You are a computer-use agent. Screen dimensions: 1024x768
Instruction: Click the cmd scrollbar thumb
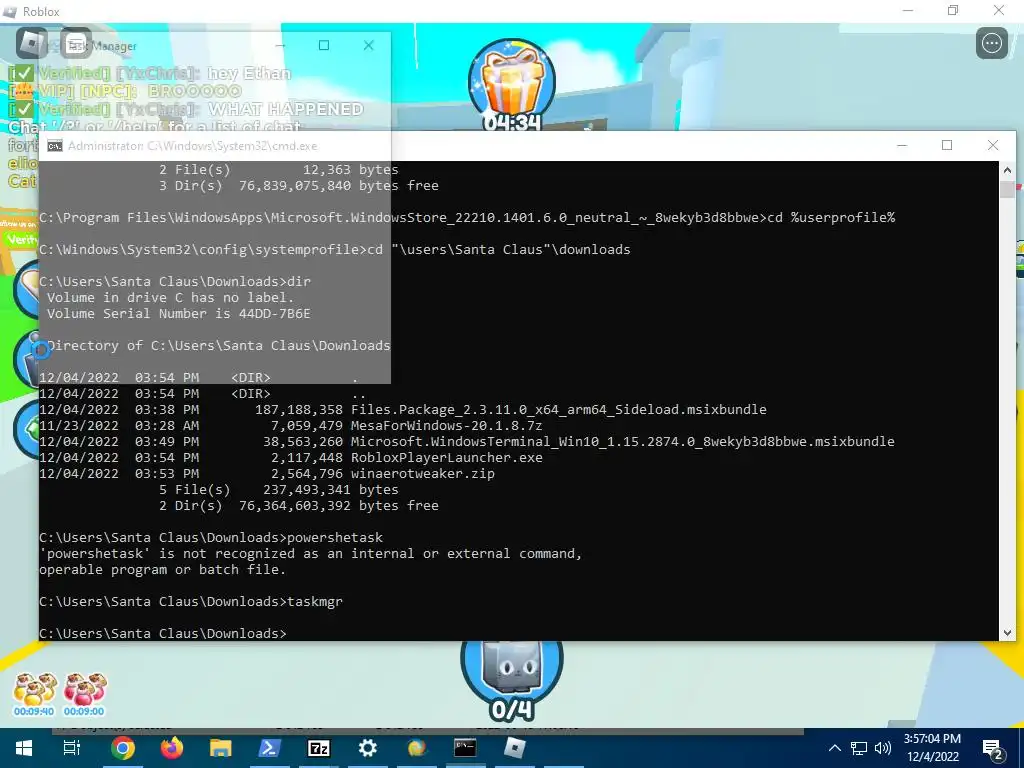[1007, 189]
